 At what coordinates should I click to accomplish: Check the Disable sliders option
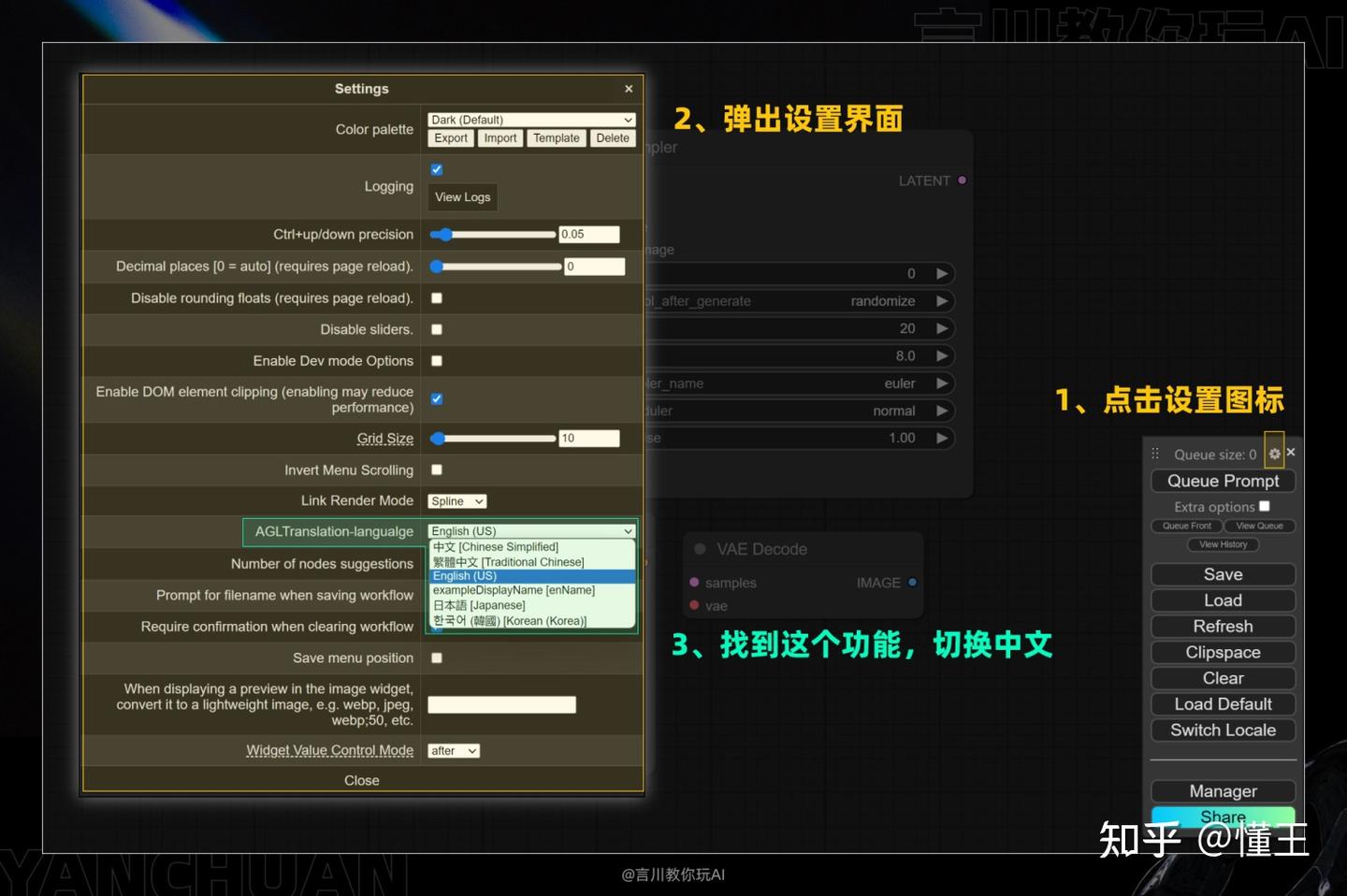click(x=437, y=329)
